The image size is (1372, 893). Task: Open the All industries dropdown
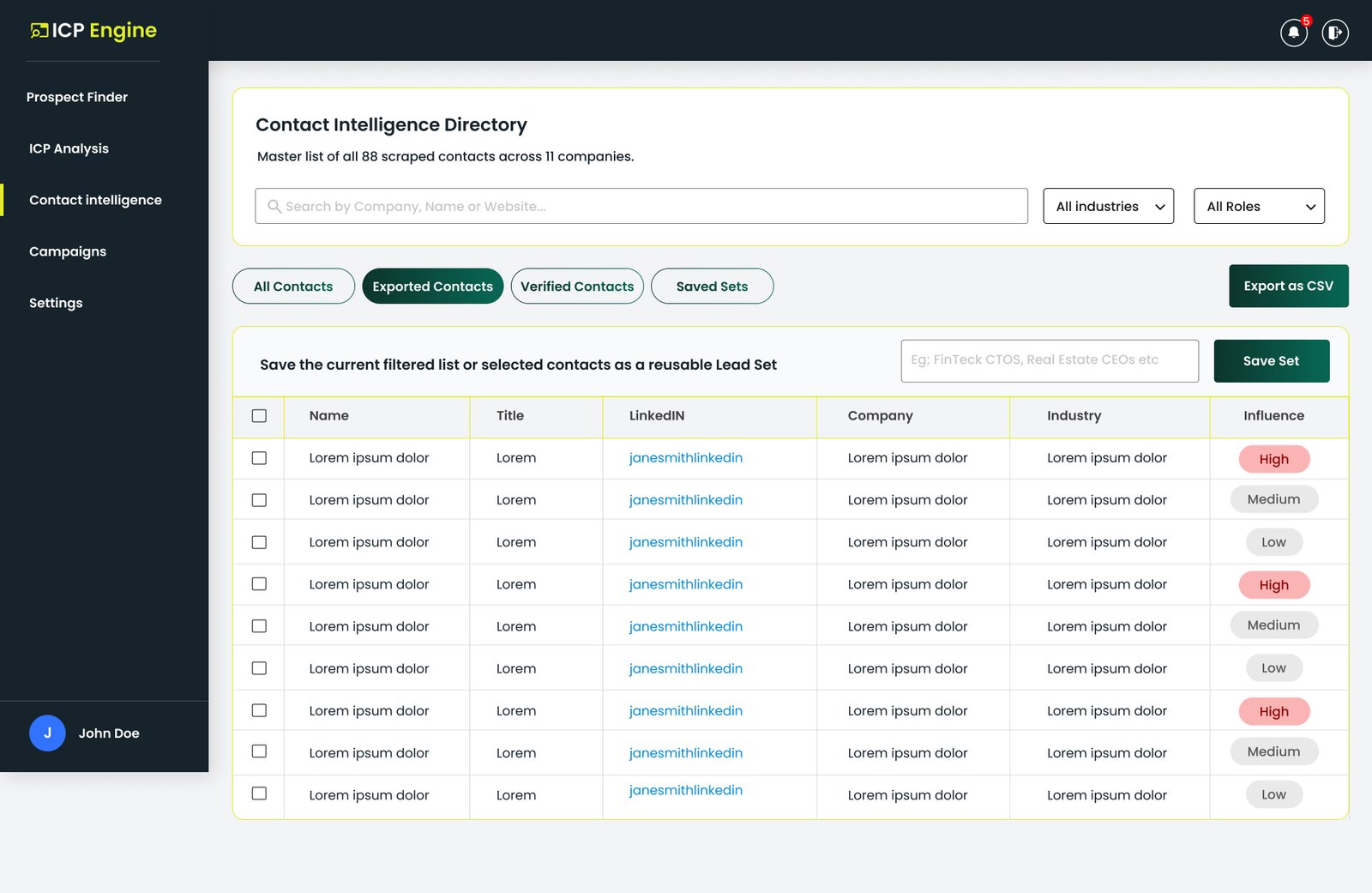pyautogui.click(x=1108, y=206)
